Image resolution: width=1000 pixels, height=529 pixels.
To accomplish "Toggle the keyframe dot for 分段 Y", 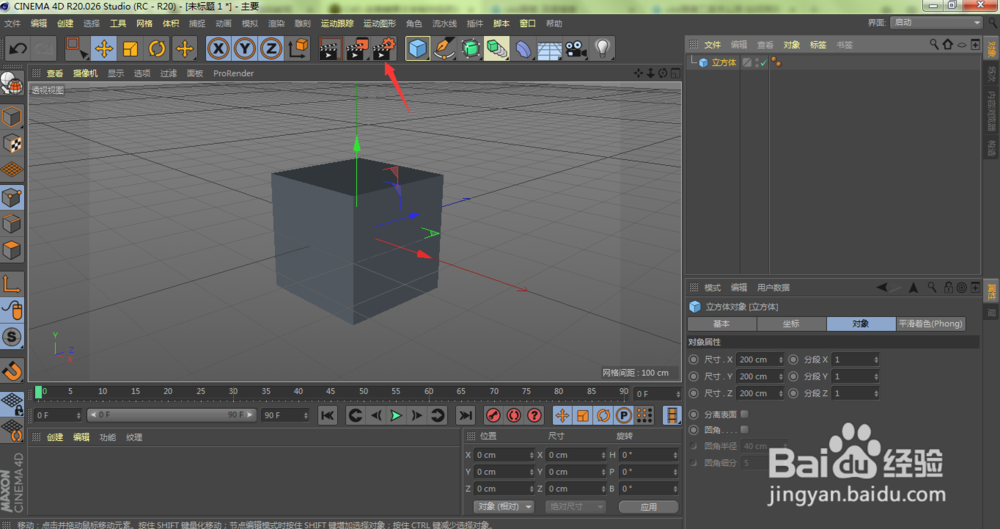I will (x=793, y=376).
